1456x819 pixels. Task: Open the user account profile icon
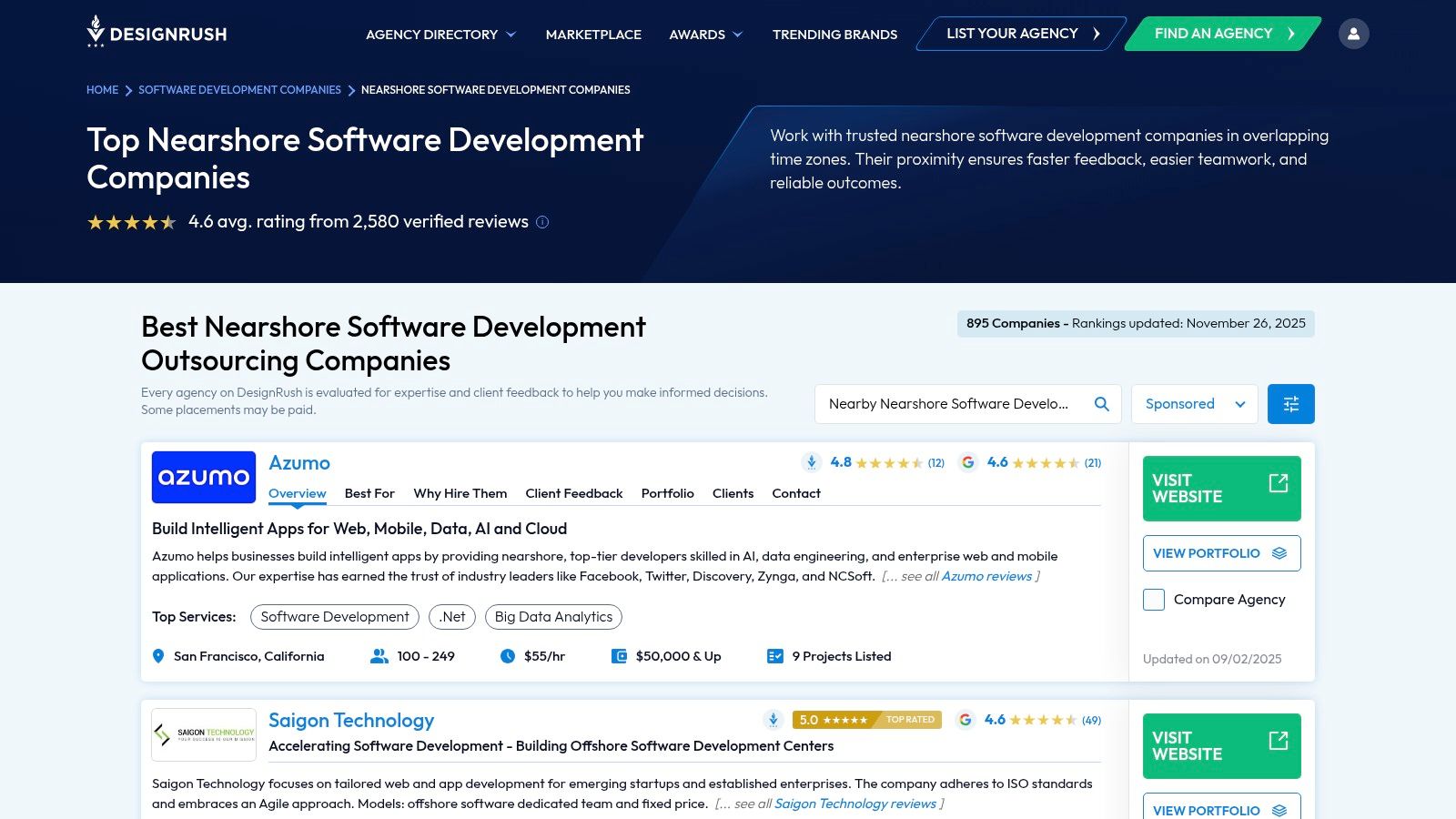click(1353, 34)
